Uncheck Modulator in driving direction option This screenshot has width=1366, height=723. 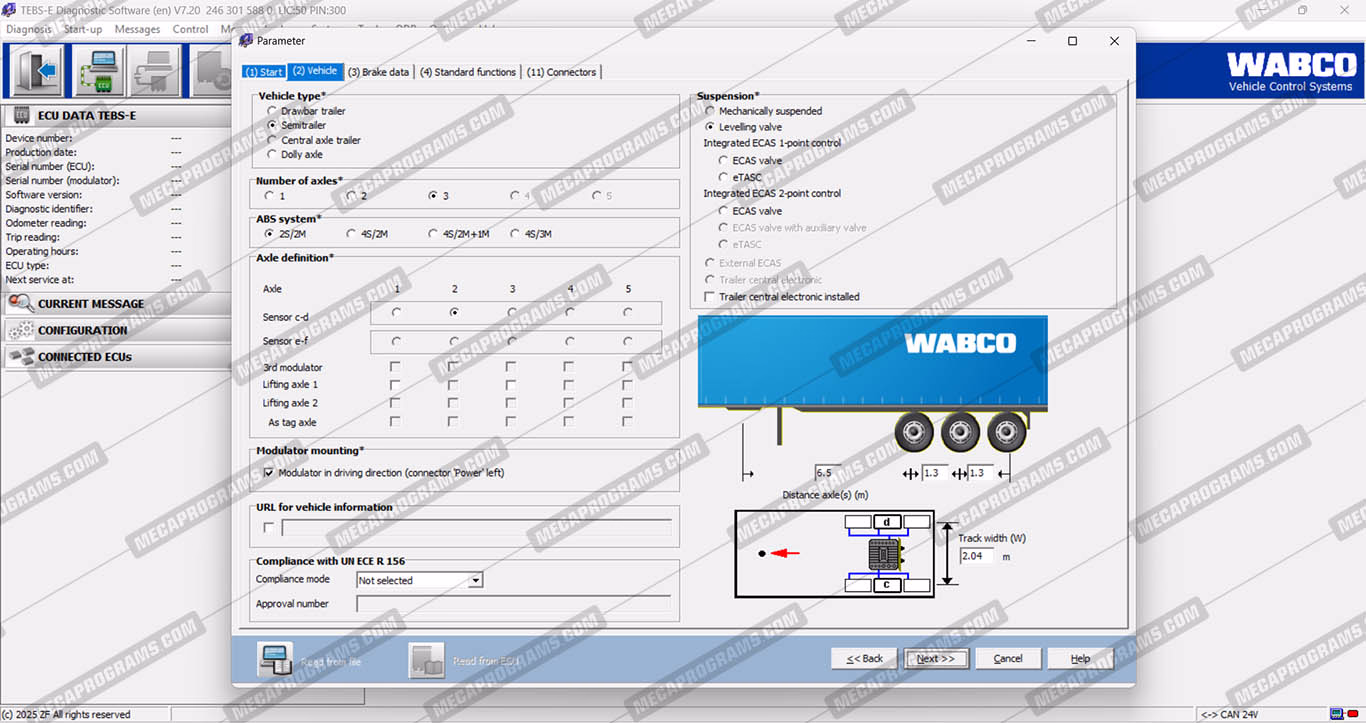(x=268, y=473)
